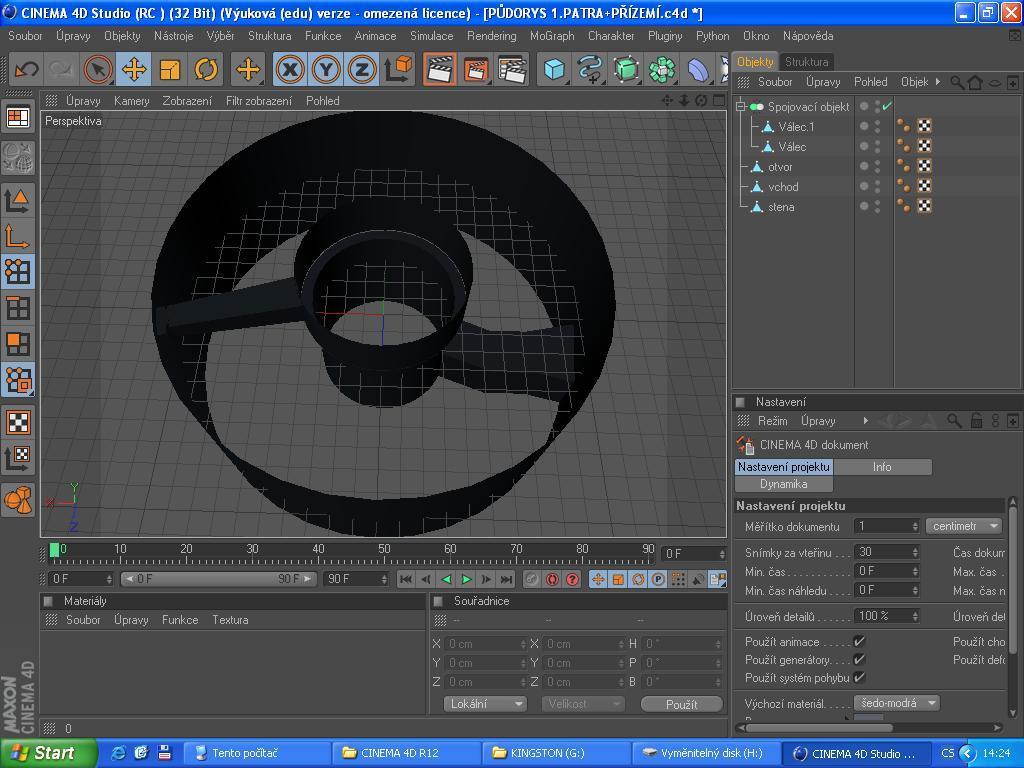Click the stepper arrows of Snímky za vteřinu
1024x768 pixels.
tap(915, 552)
